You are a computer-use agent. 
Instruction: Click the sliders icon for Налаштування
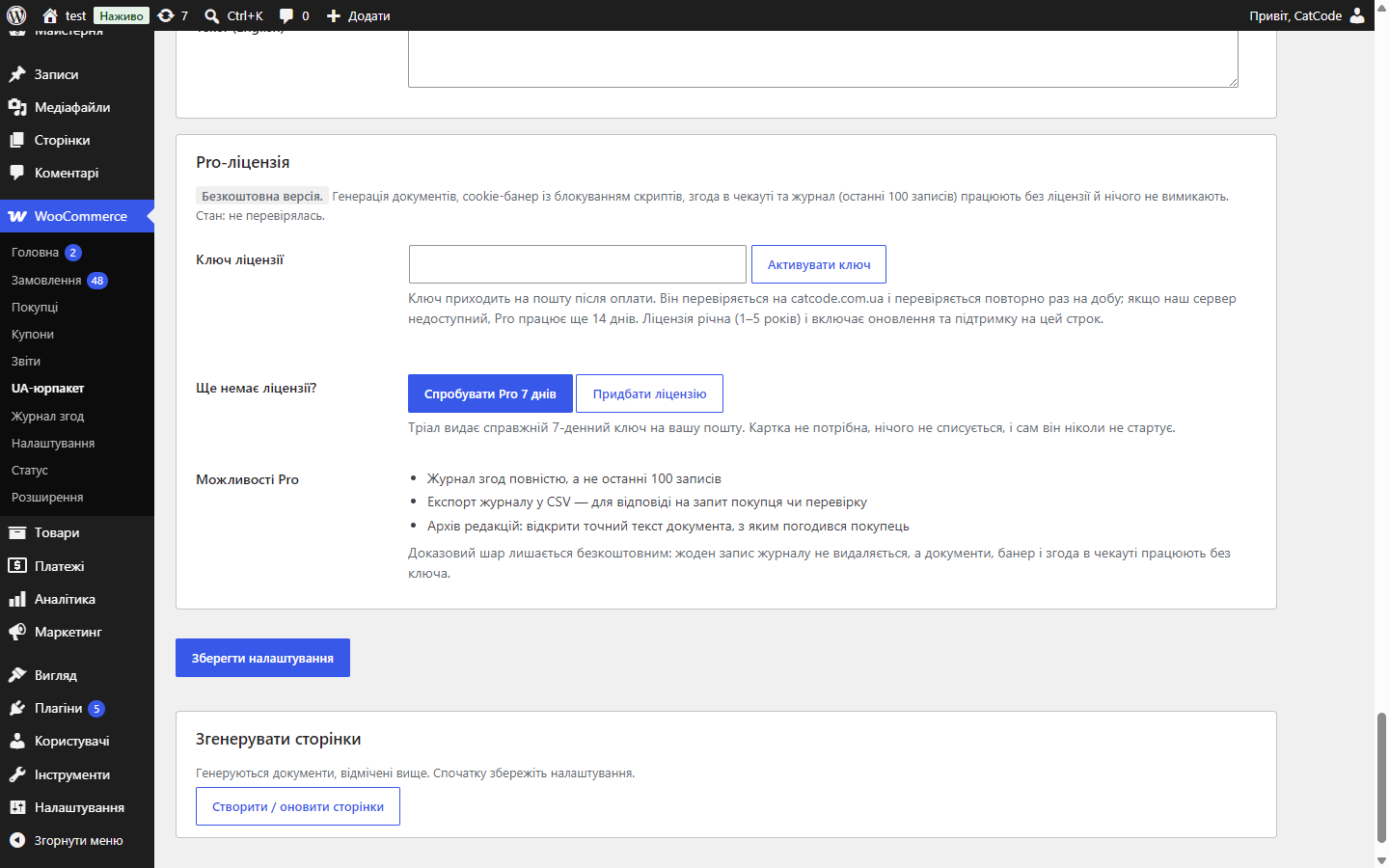(17, 807)
